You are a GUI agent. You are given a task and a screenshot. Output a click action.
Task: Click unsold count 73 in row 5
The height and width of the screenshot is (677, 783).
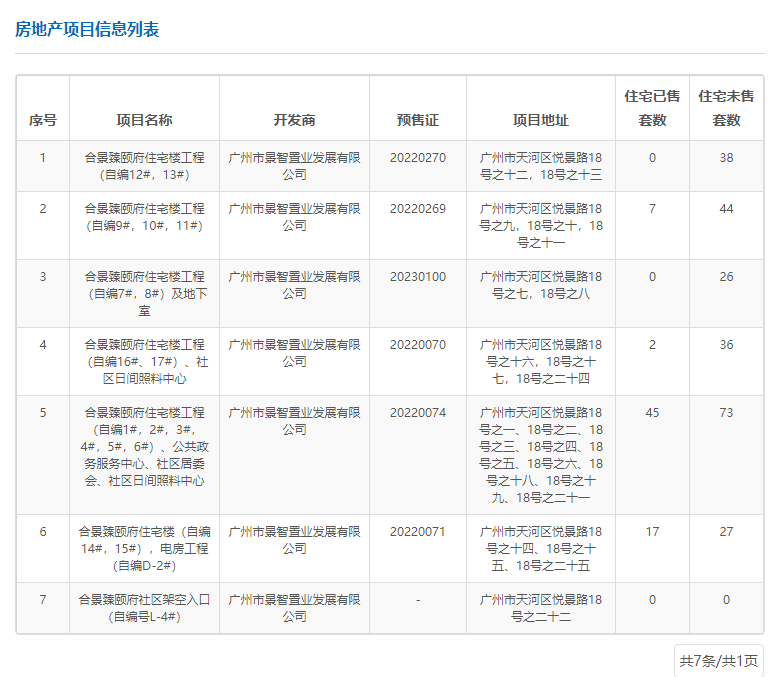(726, 412)
